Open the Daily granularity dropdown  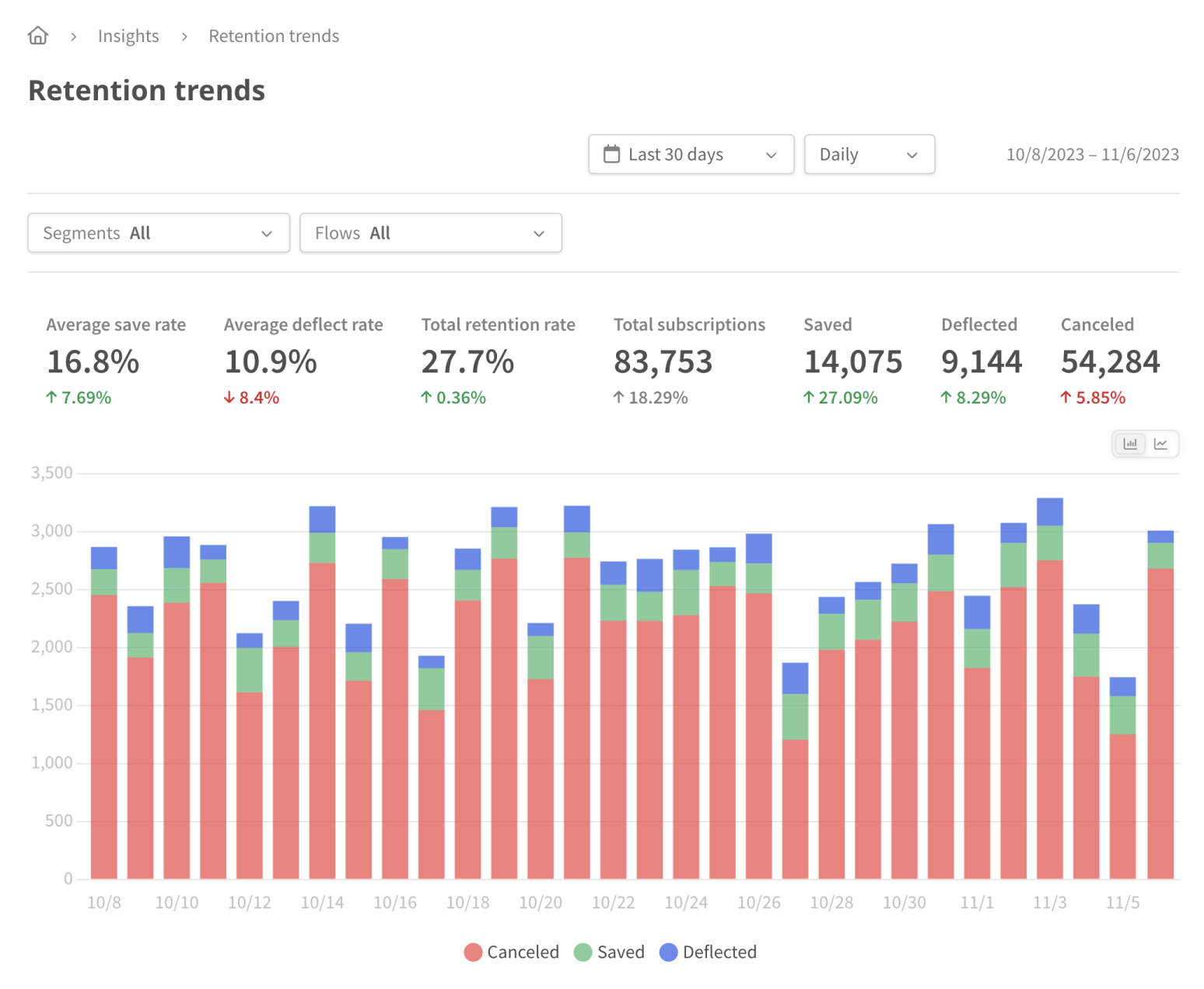click(869, 154)
